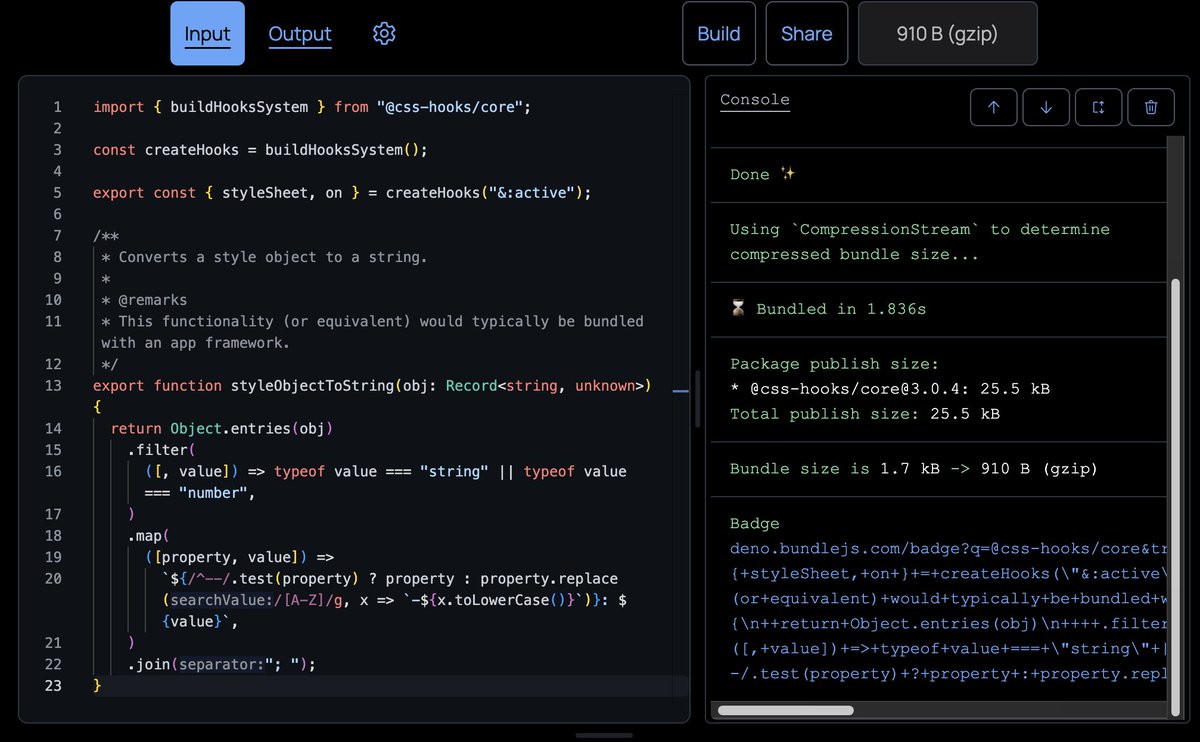
Task: Click "buildHooksSystem" in the import line
Action: tap(239, 106)
